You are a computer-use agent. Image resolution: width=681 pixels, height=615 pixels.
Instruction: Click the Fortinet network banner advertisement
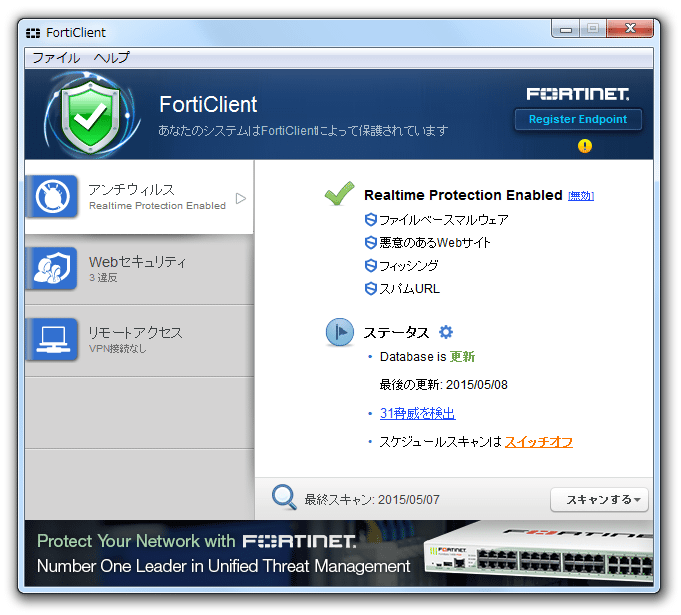click(339, 553)
